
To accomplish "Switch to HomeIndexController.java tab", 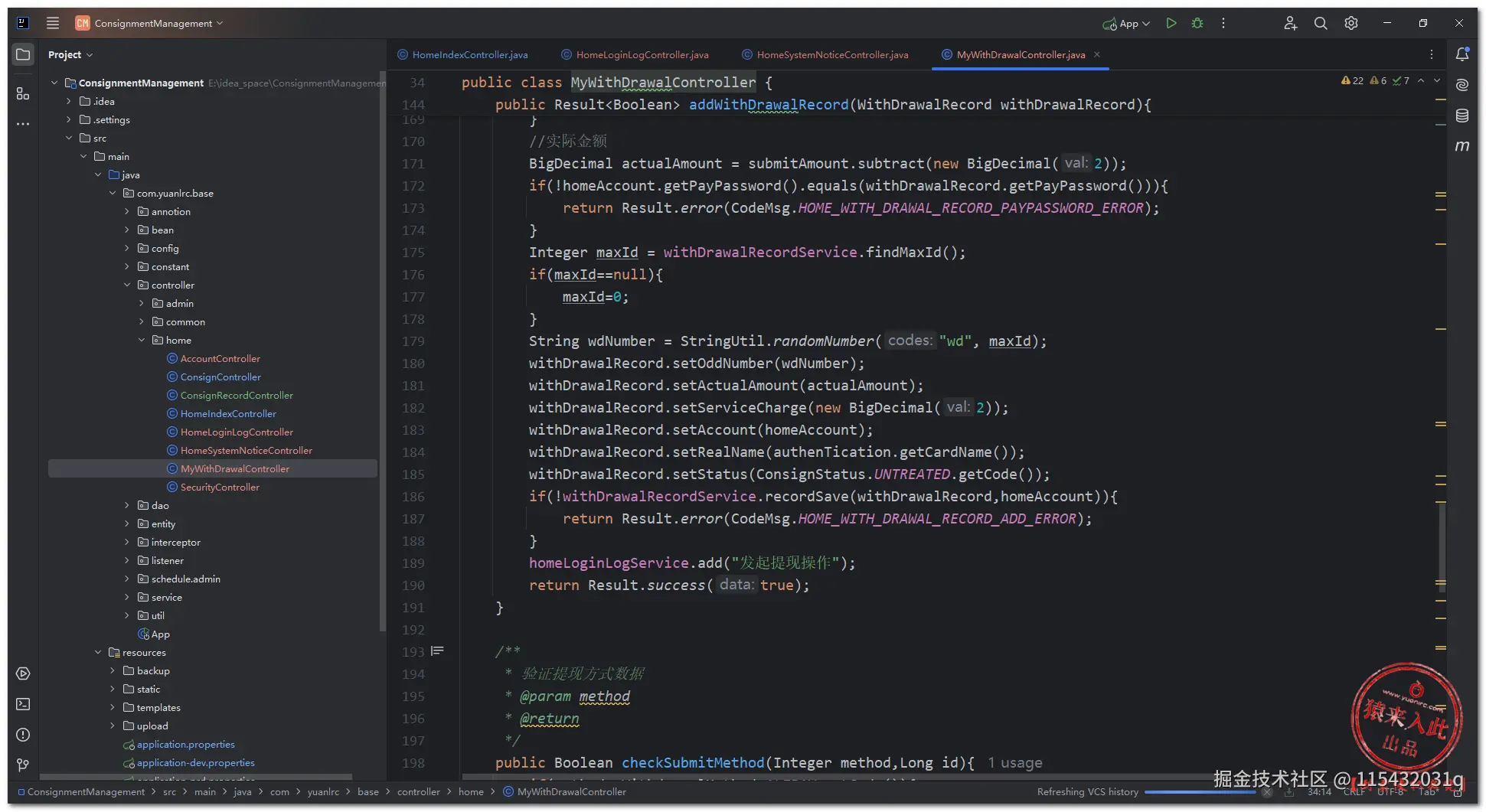I will pos(463,54).
